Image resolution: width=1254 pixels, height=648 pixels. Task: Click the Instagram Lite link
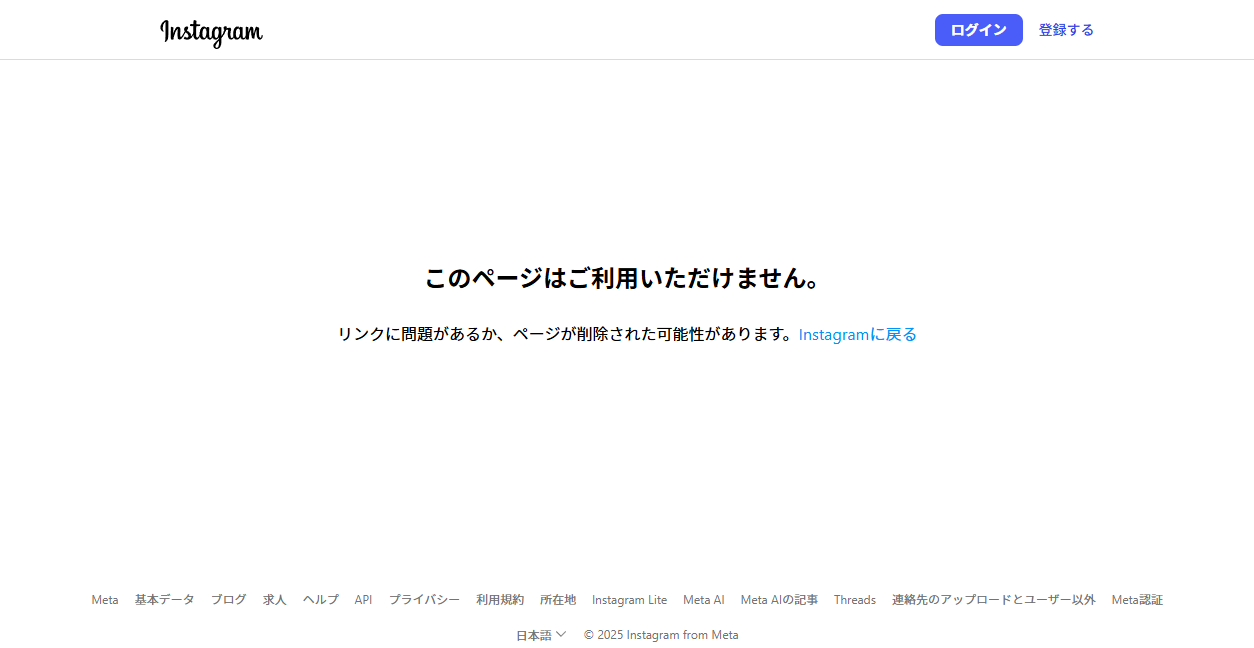[x=629, y=599]
